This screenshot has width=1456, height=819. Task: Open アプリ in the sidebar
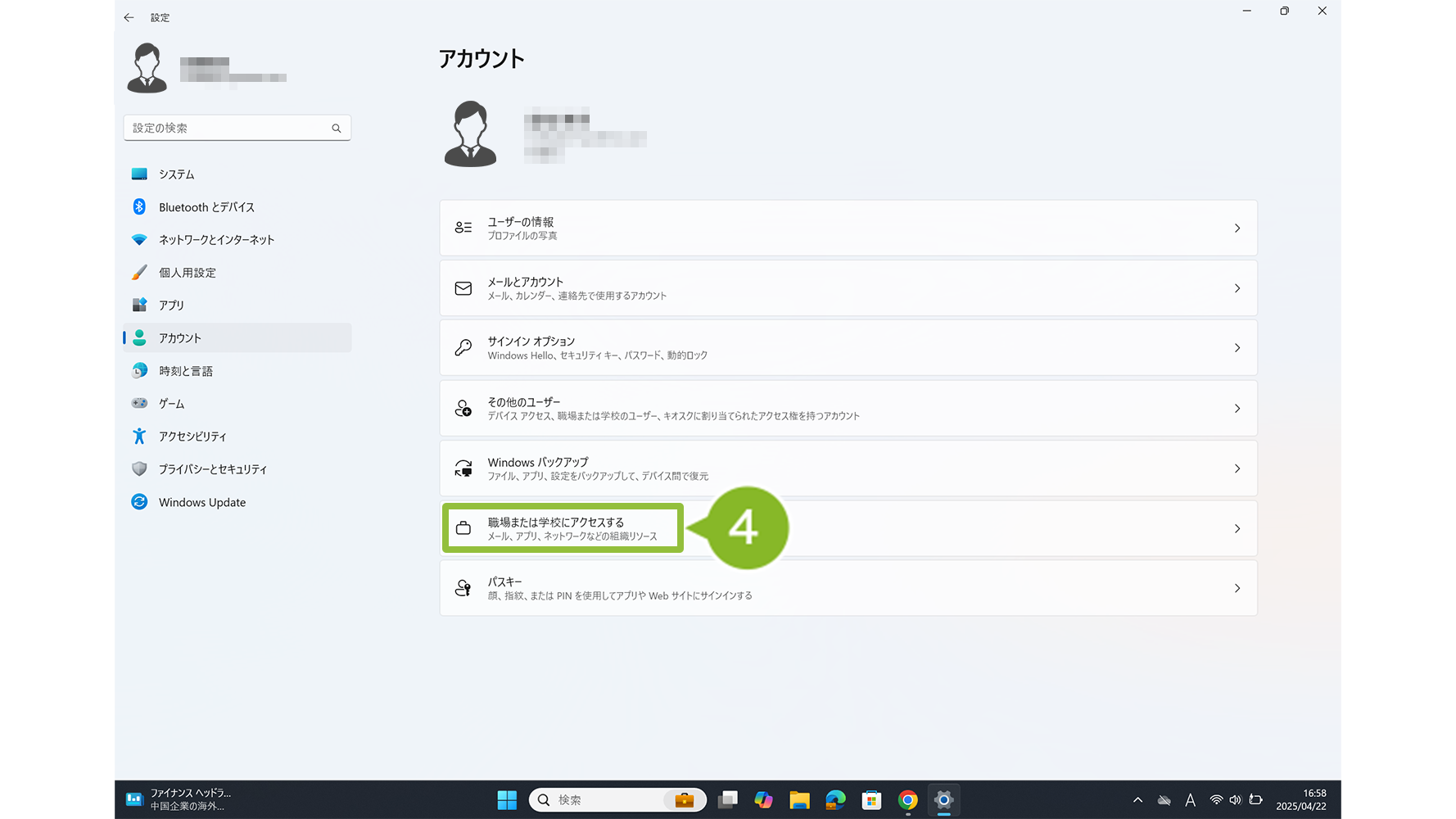point(237,305)
